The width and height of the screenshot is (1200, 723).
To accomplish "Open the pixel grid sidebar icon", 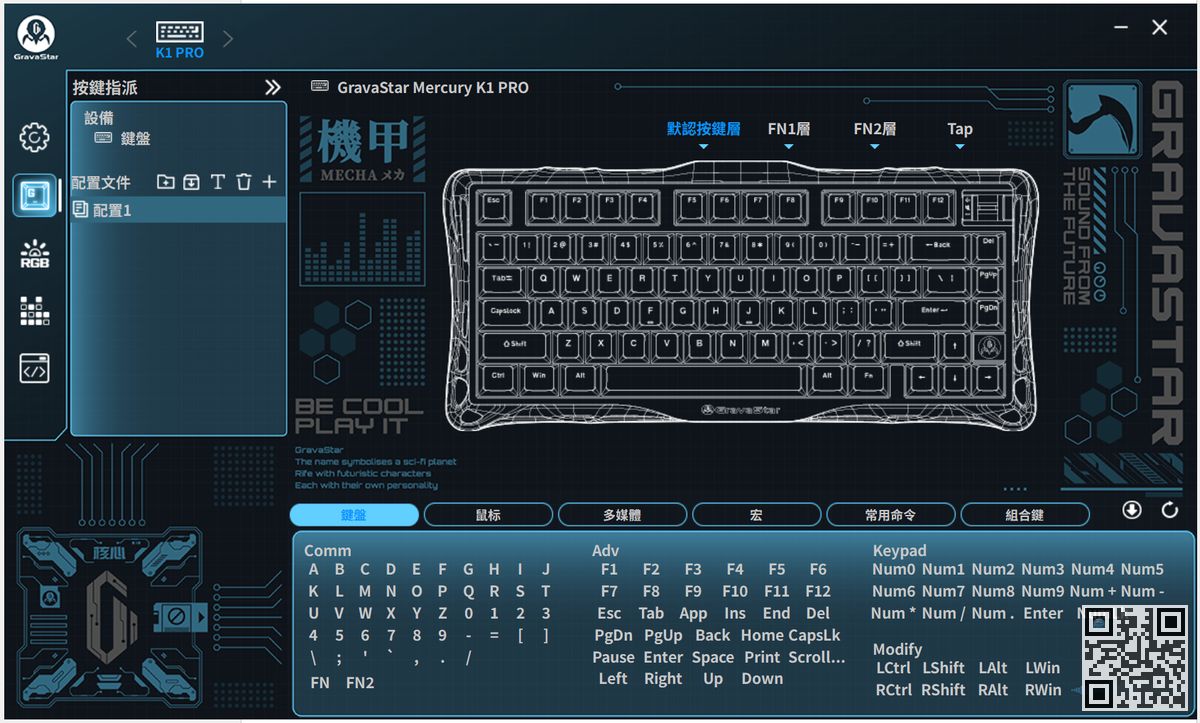I will pos(35,311).
